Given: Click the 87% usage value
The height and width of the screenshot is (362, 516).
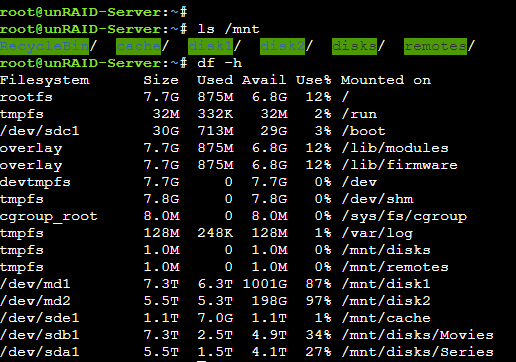Looking at the screenshot, I should (319, 284).
